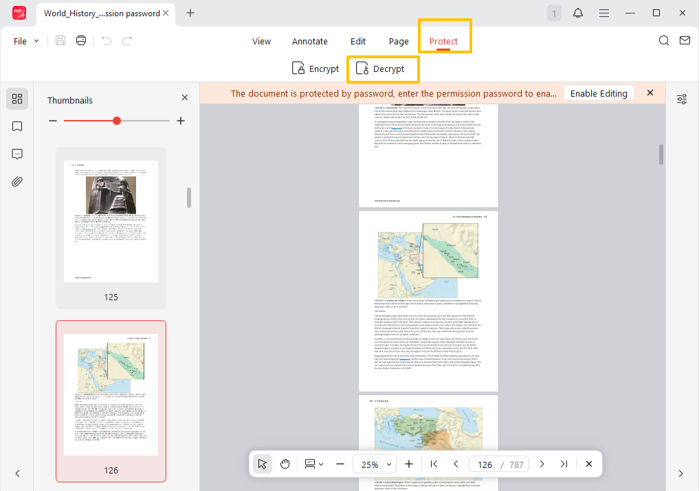Select the Hand pan tool
Viewport: 700px width, 491px height.
click(x=285, y=464)
